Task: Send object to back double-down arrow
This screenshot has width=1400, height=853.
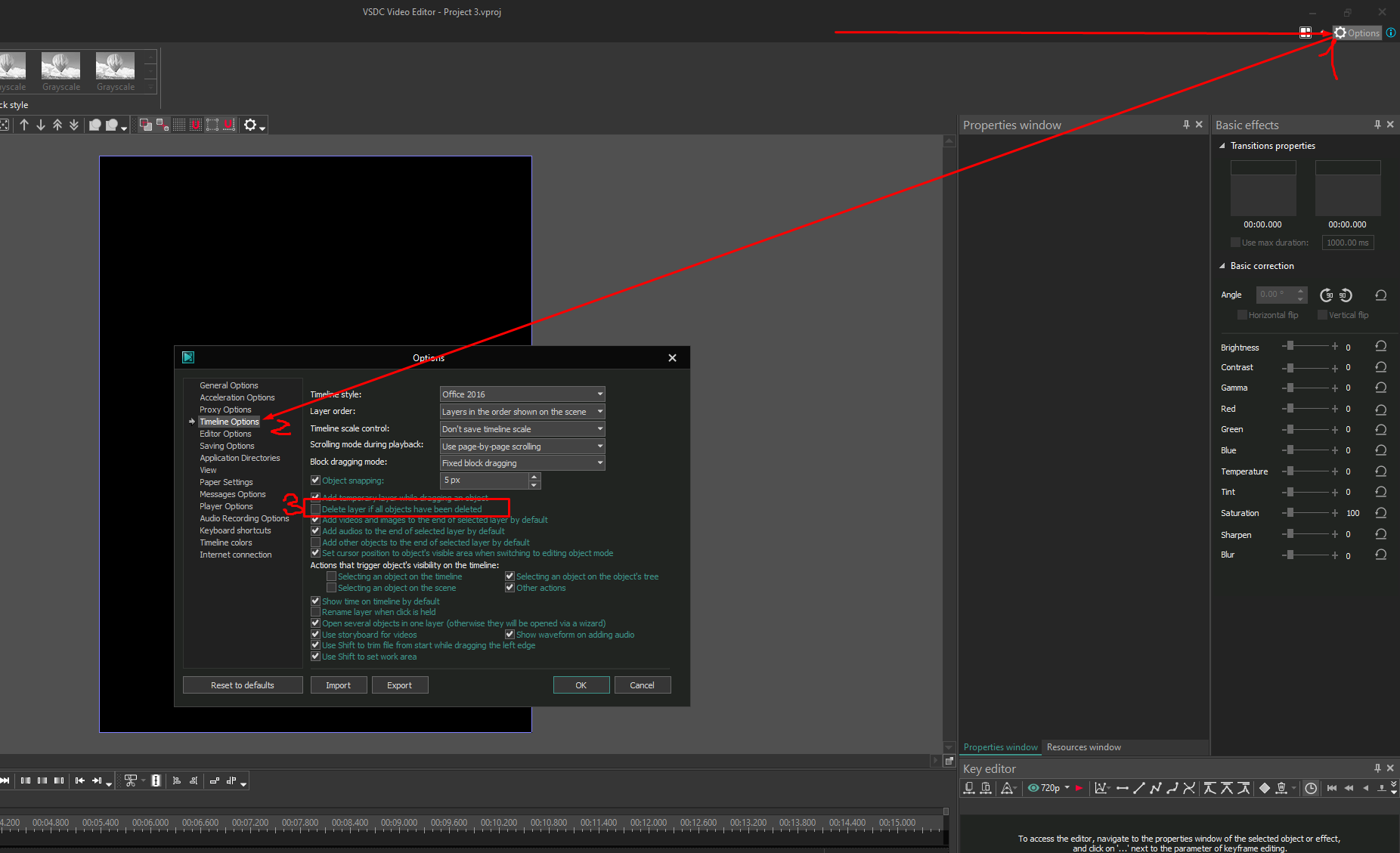Action: pos(74,125)
